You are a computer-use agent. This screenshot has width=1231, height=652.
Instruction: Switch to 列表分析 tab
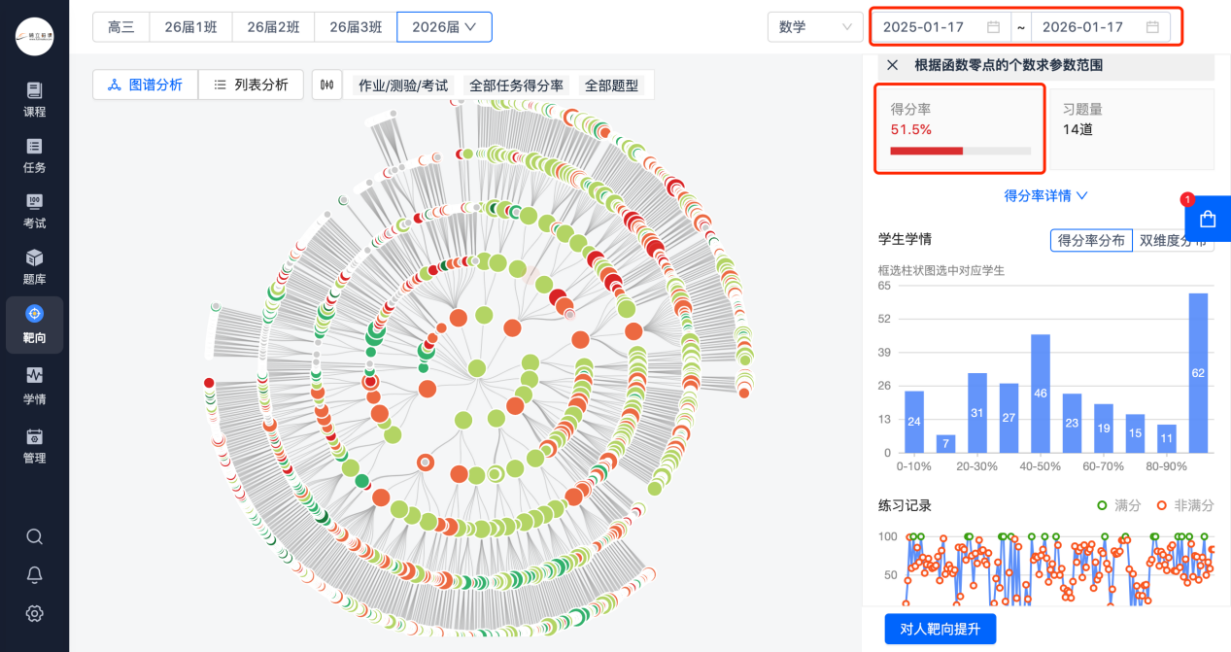click(x=251, y=85)
